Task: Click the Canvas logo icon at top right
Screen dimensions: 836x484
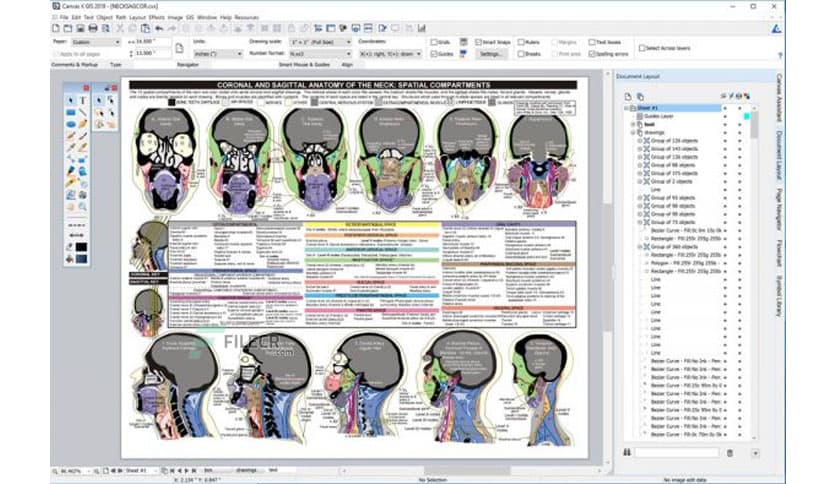Action: tap(776, 29)
